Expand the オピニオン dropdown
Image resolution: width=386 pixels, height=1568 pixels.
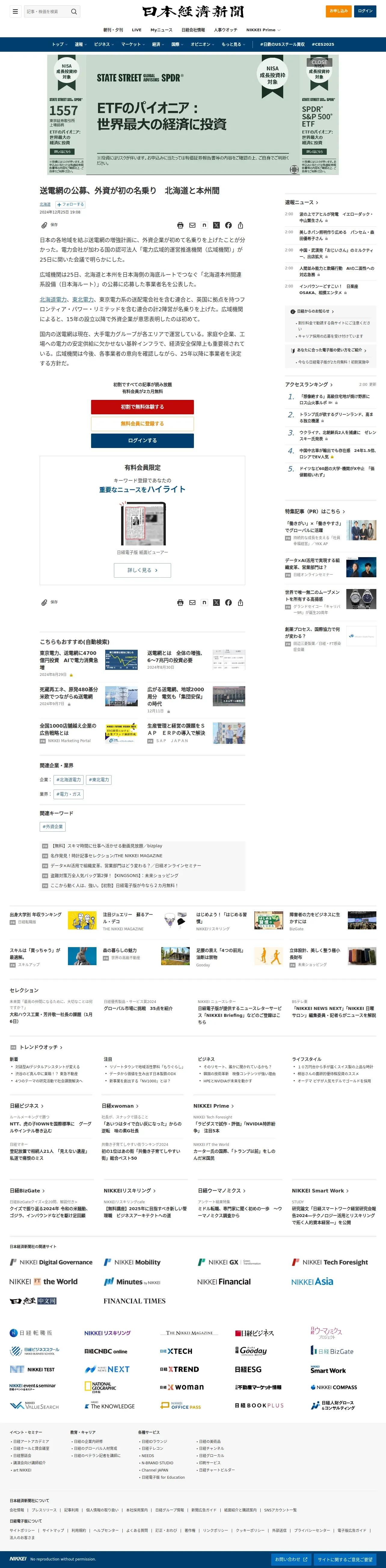point(203,44)
